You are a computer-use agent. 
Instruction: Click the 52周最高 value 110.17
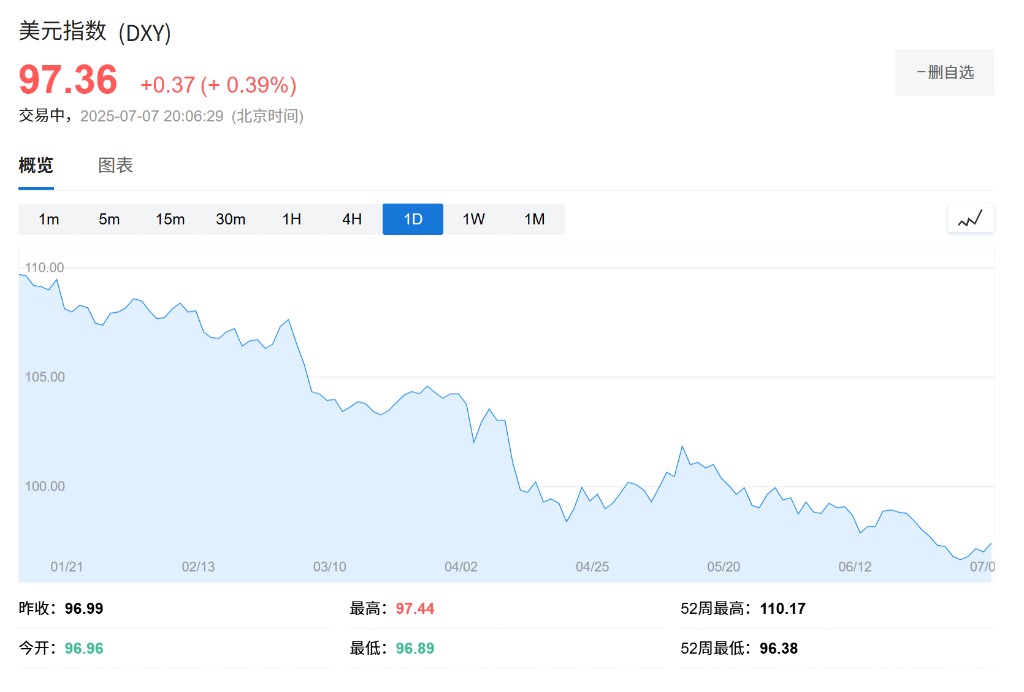[x=782, y=608]
